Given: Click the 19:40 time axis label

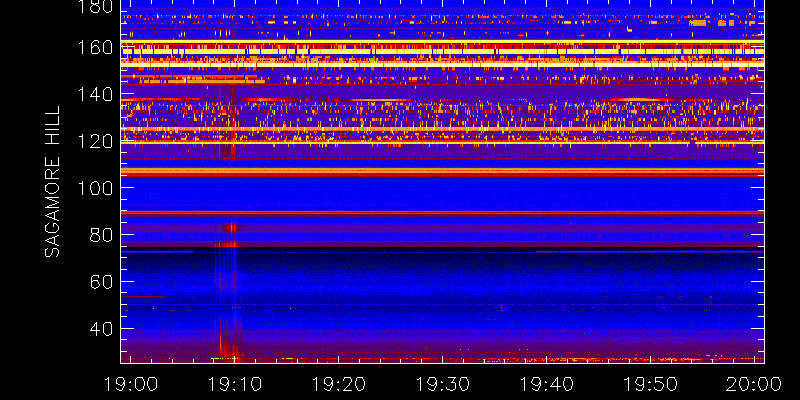Looking at the screenshot, I should pos(546,384).
